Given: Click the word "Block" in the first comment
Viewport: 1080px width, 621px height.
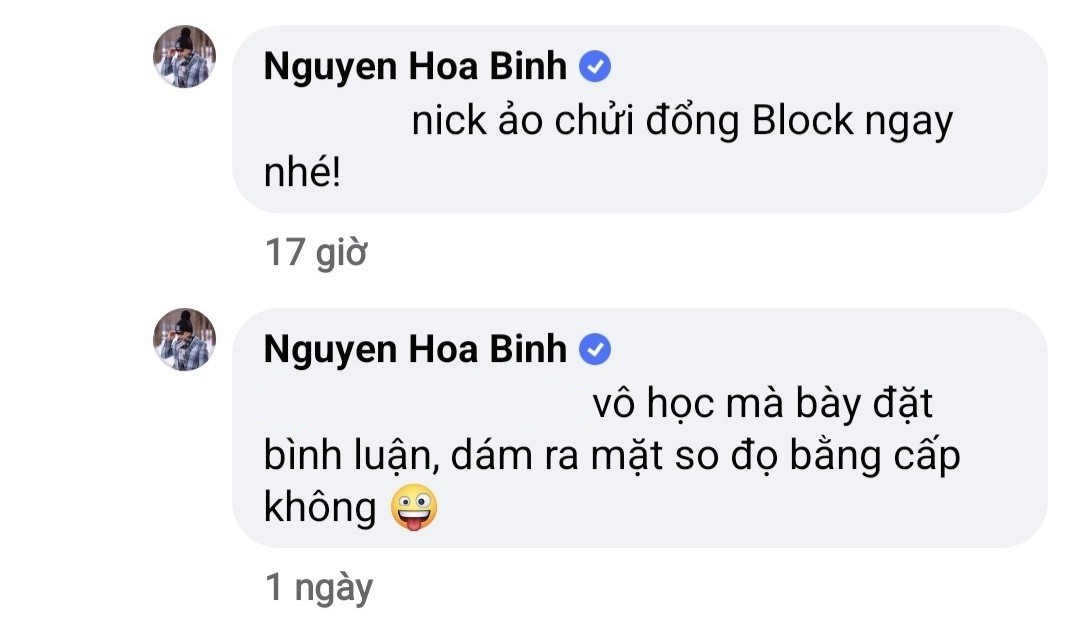Looking at the screenshot, I should click(x=803, y=122).
